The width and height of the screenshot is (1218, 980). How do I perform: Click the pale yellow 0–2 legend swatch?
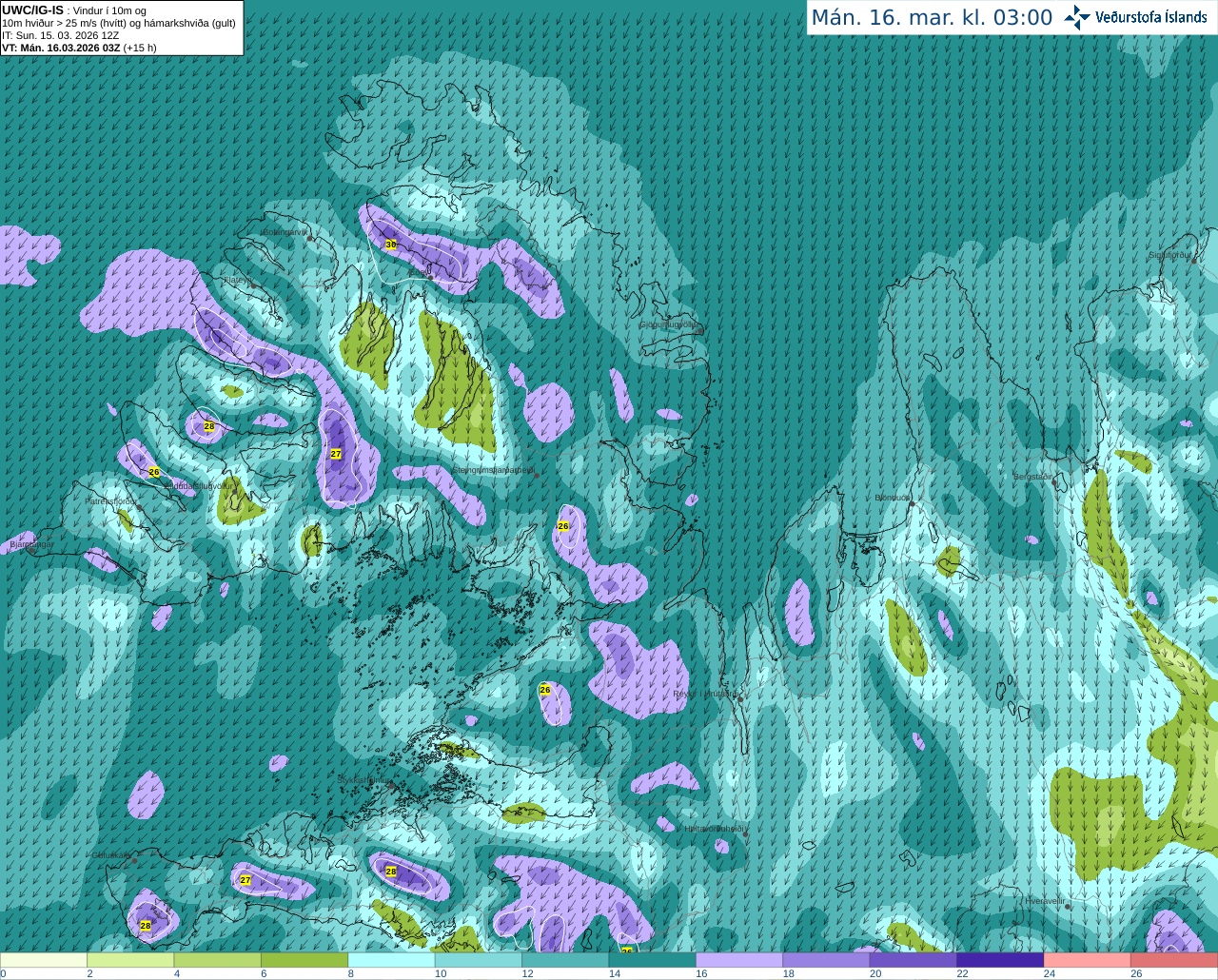coord(44,960)
